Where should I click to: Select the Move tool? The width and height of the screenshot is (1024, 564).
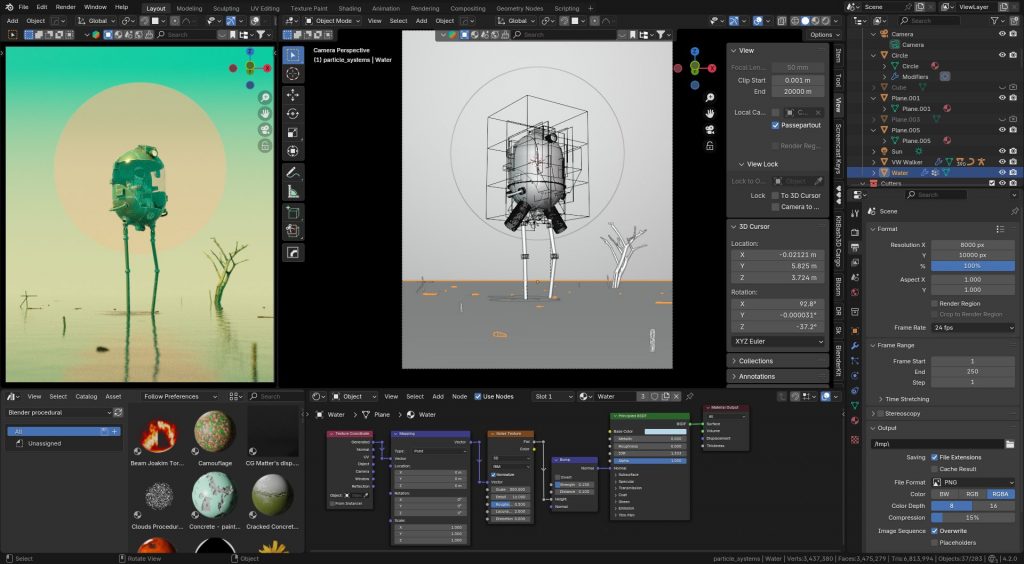[x=293, y=95]
